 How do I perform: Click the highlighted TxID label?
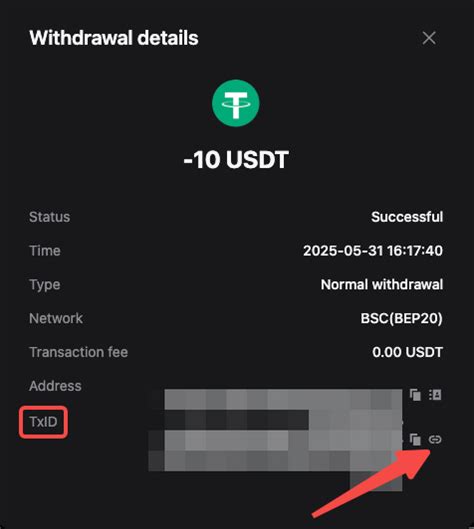(x=44, y=422)
